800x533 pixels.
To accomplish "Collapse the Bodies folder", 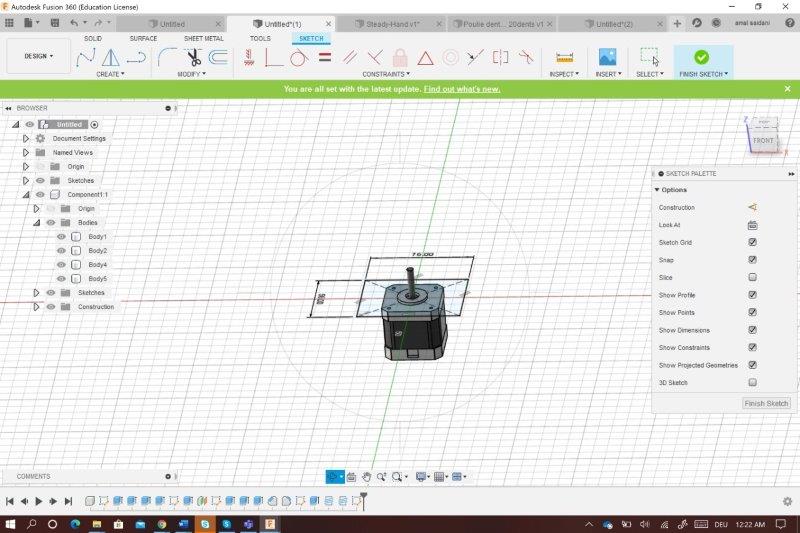I will [x=36, y=222].
